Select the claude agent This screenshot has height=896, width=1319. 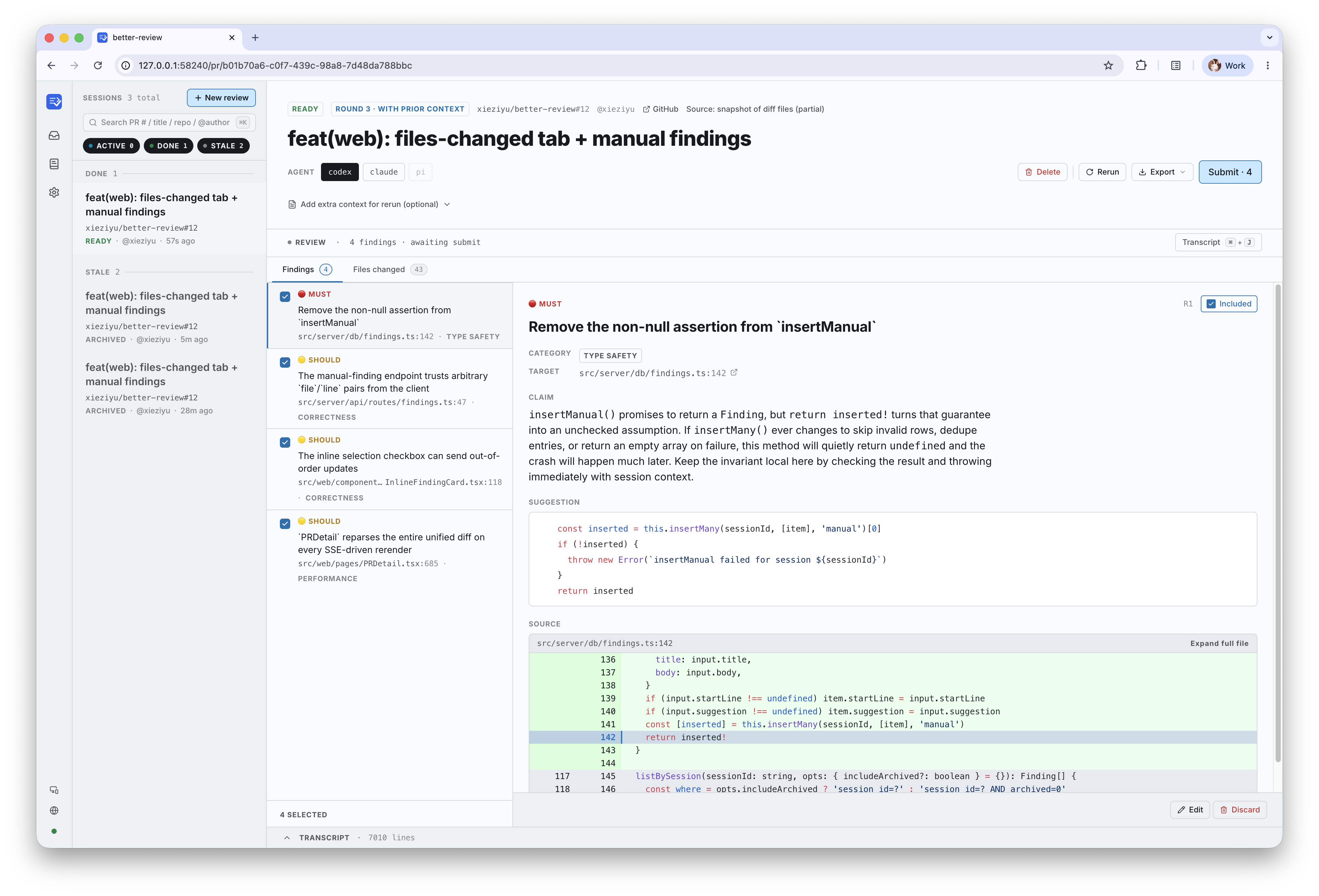point(384,172)
